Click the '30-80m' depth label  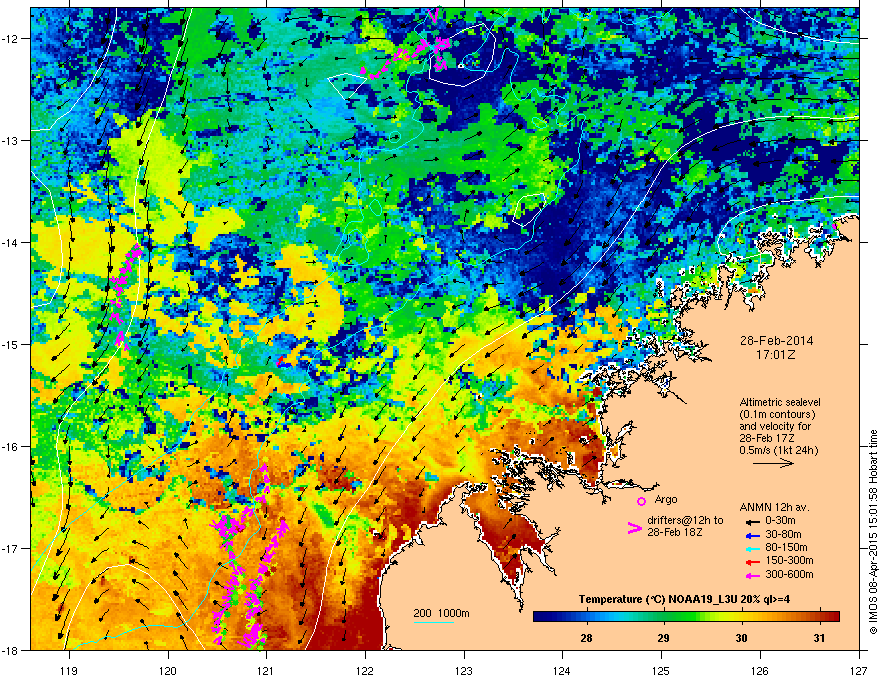(783, 535)
